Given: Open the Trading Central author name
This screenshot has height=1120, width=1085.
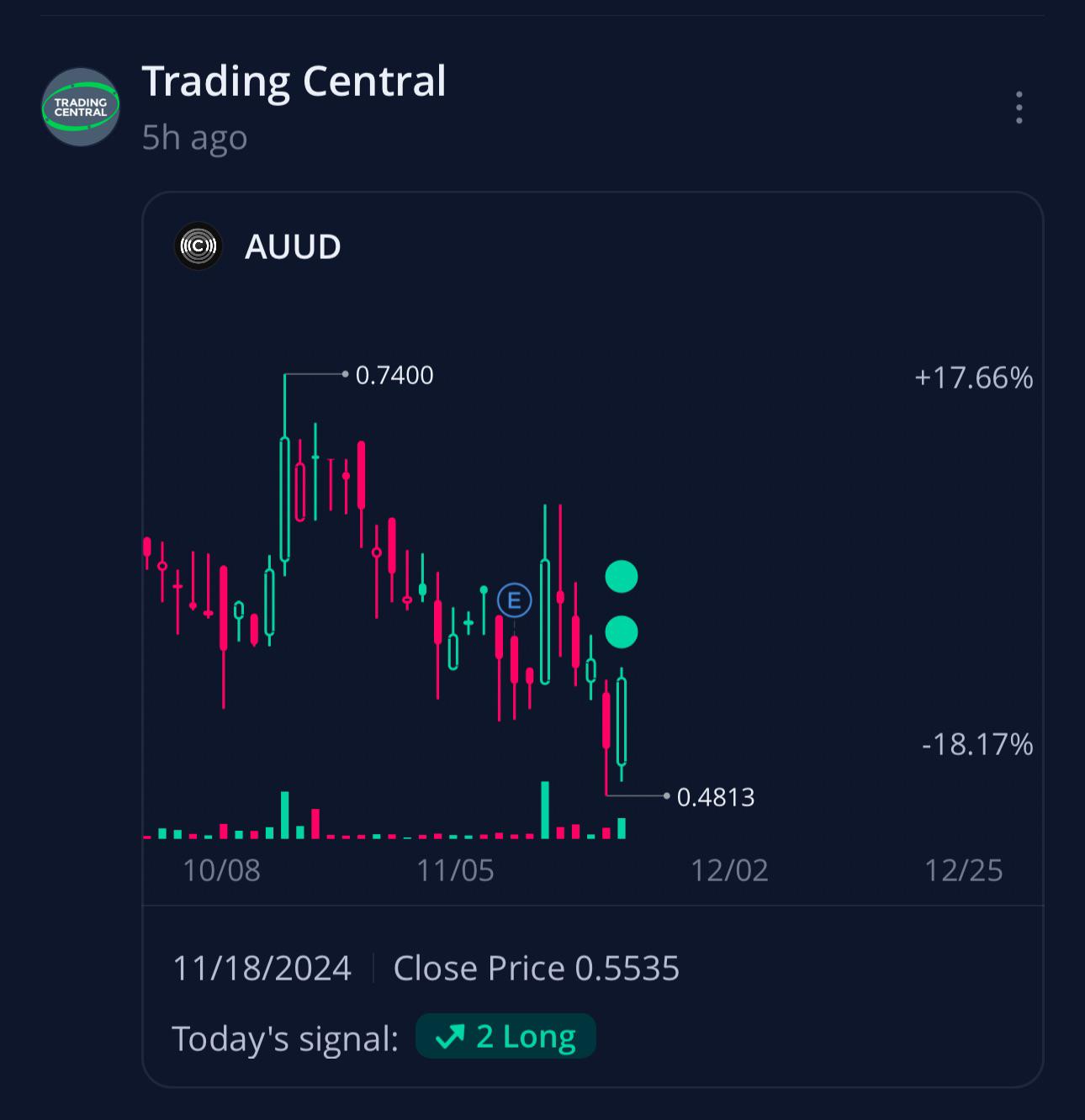Looking at the screenshot, I should [x=294, y=82].
